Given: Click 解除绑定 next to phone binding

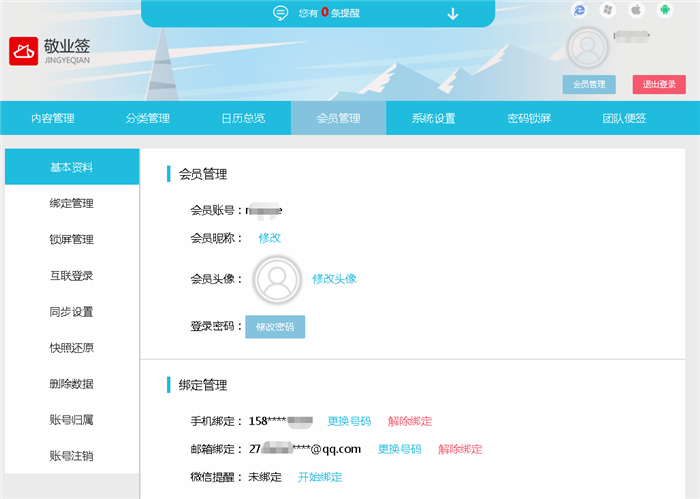Looking at the screenshot, I should point(410,421).
